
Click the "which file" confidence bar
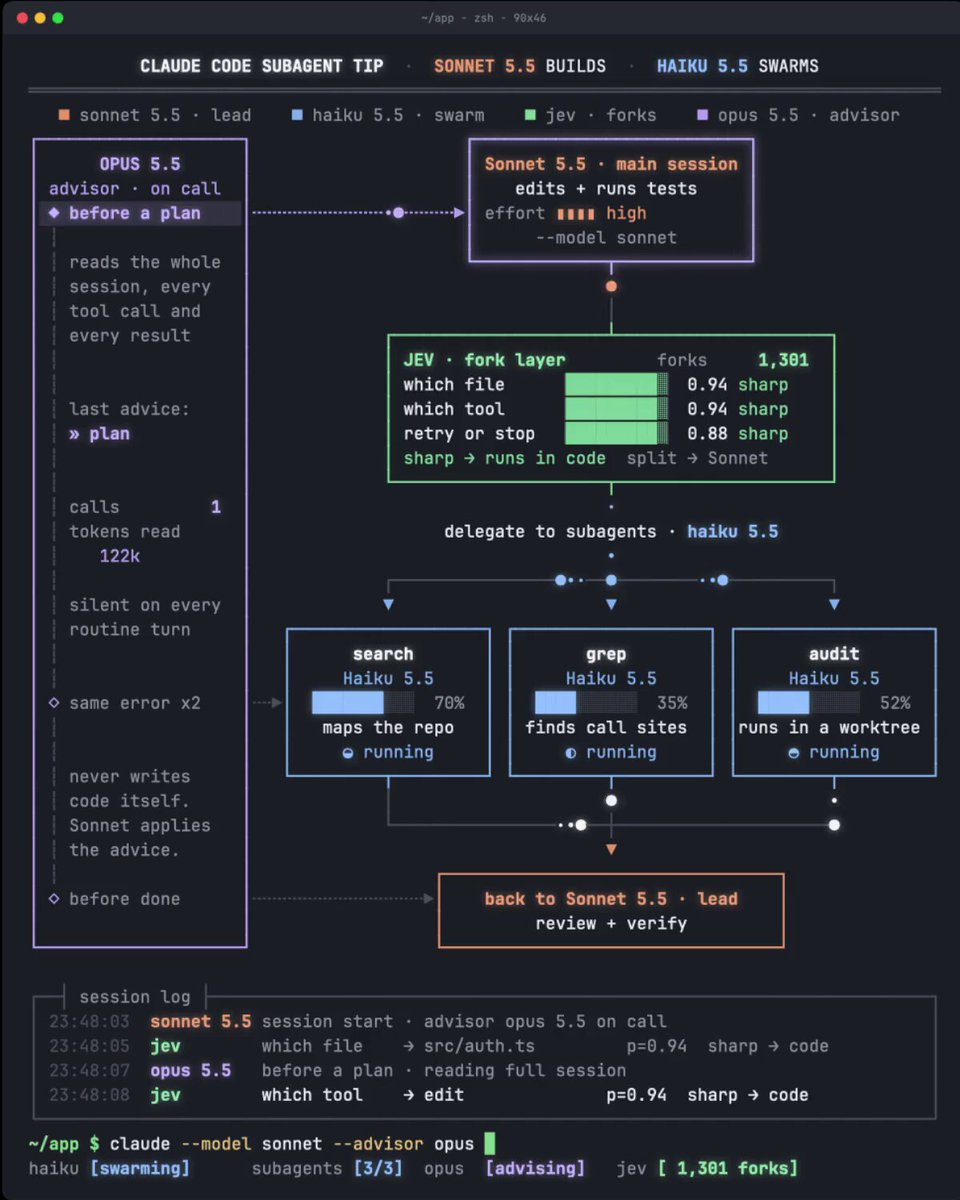(616, 385)
